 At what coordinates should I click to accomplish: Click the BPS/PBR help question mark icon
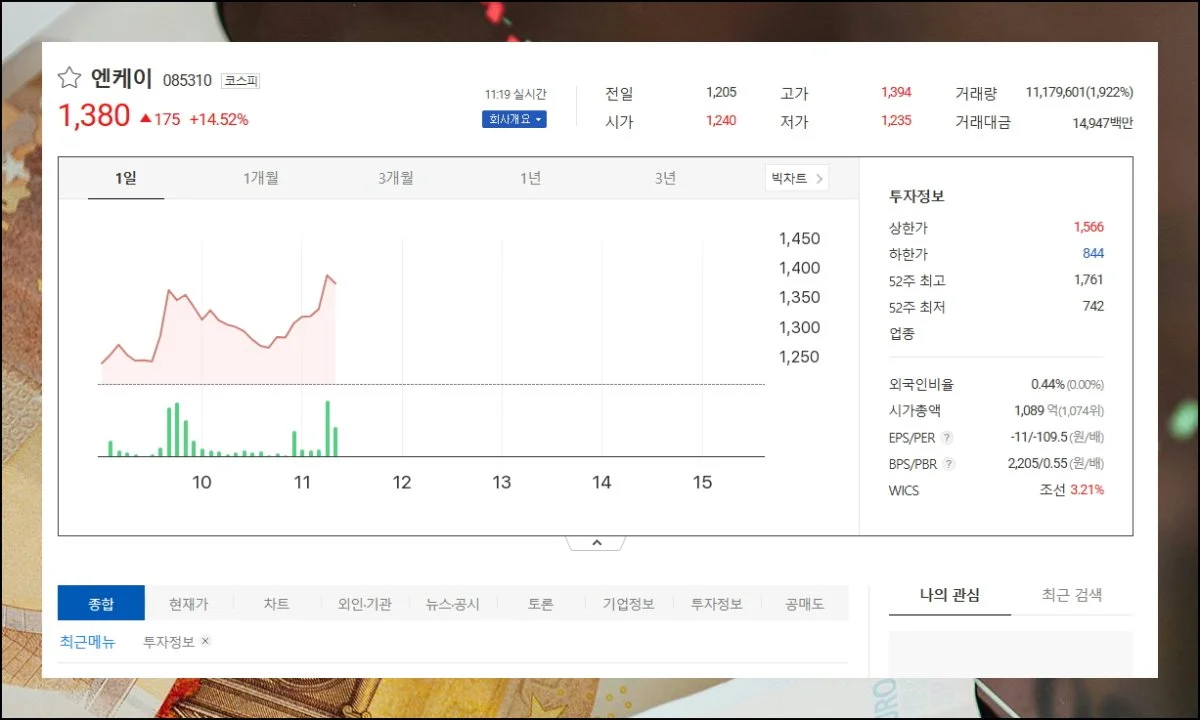948,464
